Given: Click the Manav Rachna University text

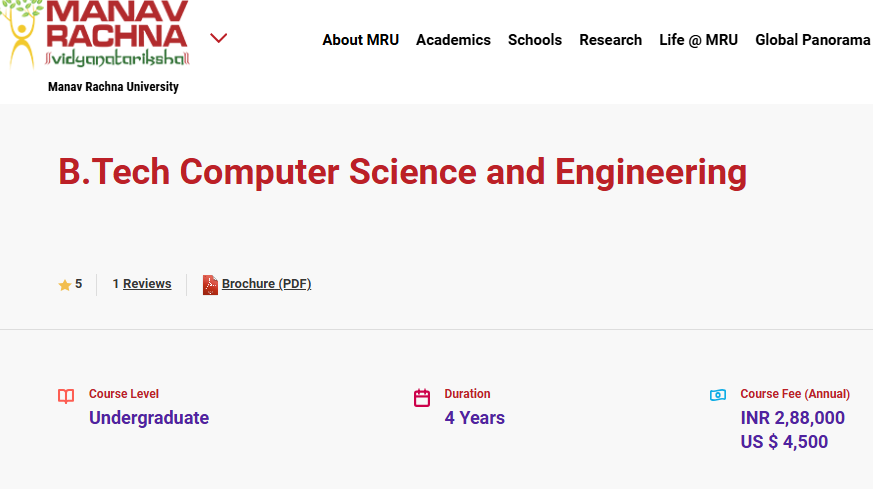Looking at the screenshot, I should [x=113, y=87].
